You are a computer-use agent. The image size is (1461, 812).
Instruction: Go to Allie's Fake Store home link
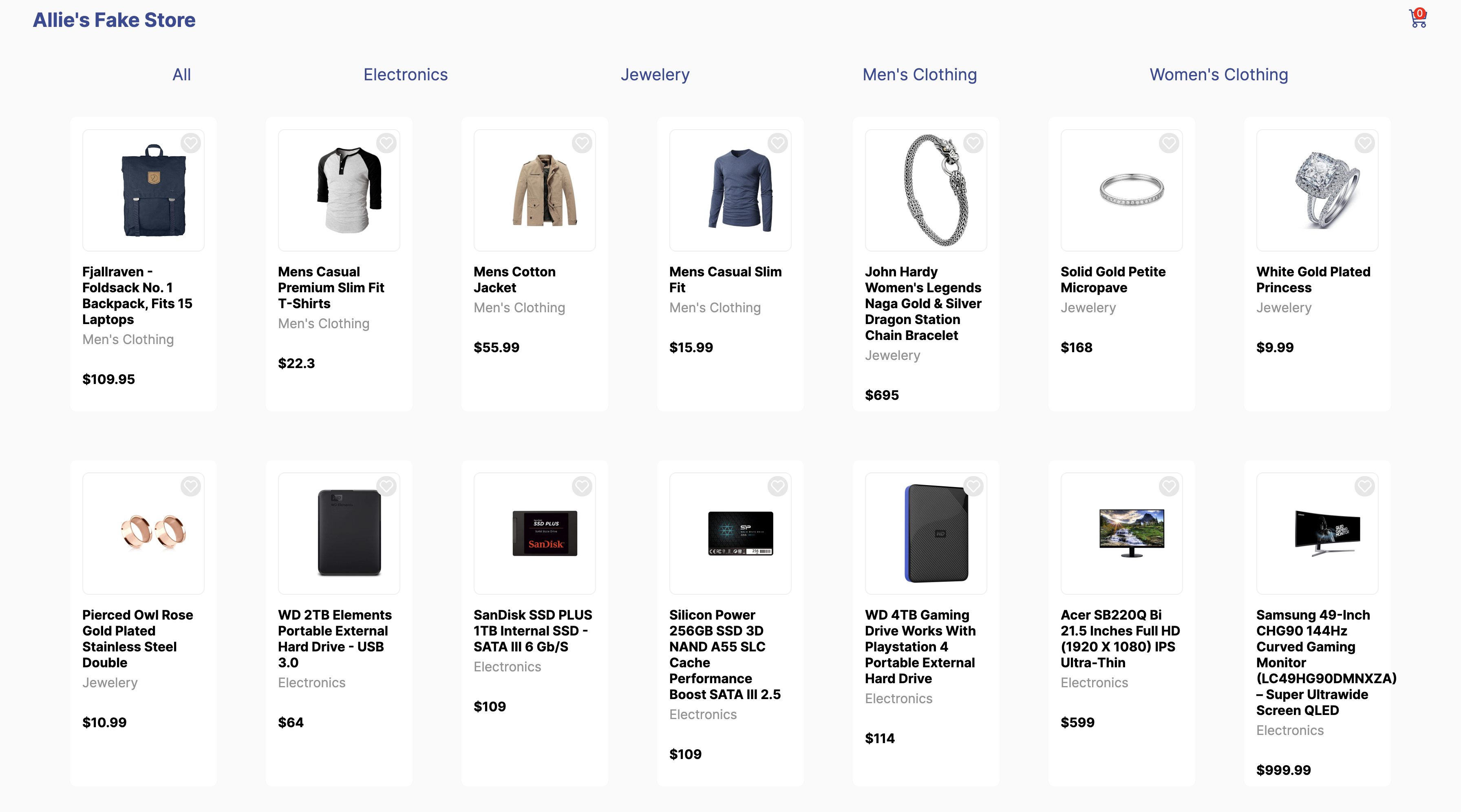(x=114, y=20)
